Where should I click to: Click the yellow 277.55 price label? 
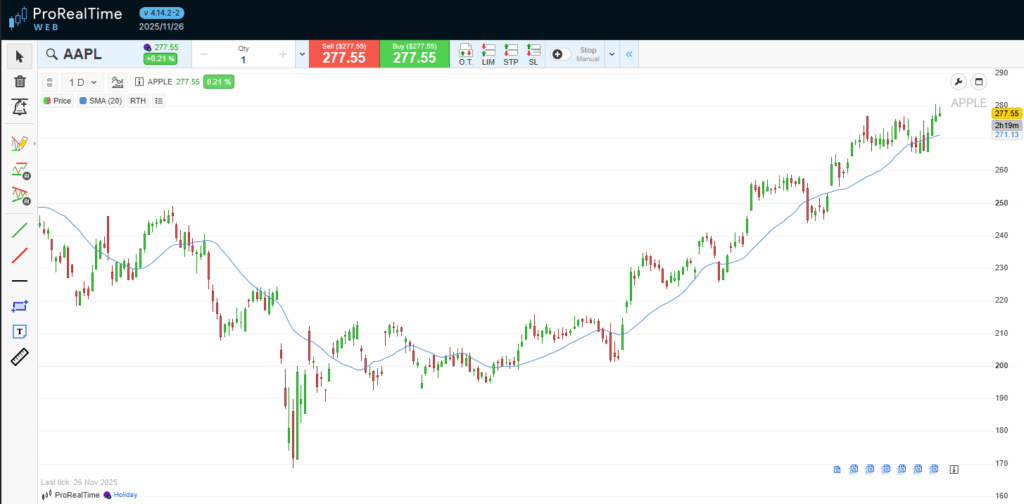pos(1007,114)
